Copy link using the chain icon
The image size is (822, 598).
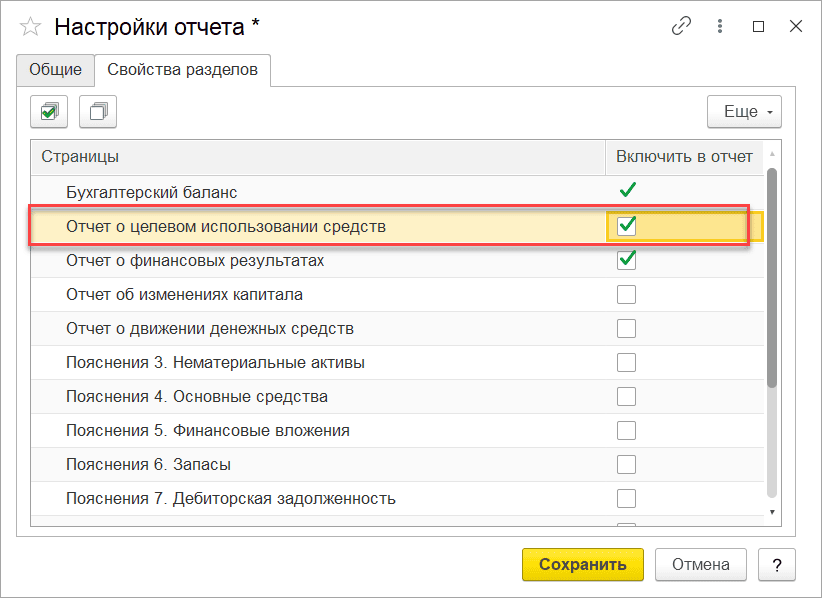682,27
